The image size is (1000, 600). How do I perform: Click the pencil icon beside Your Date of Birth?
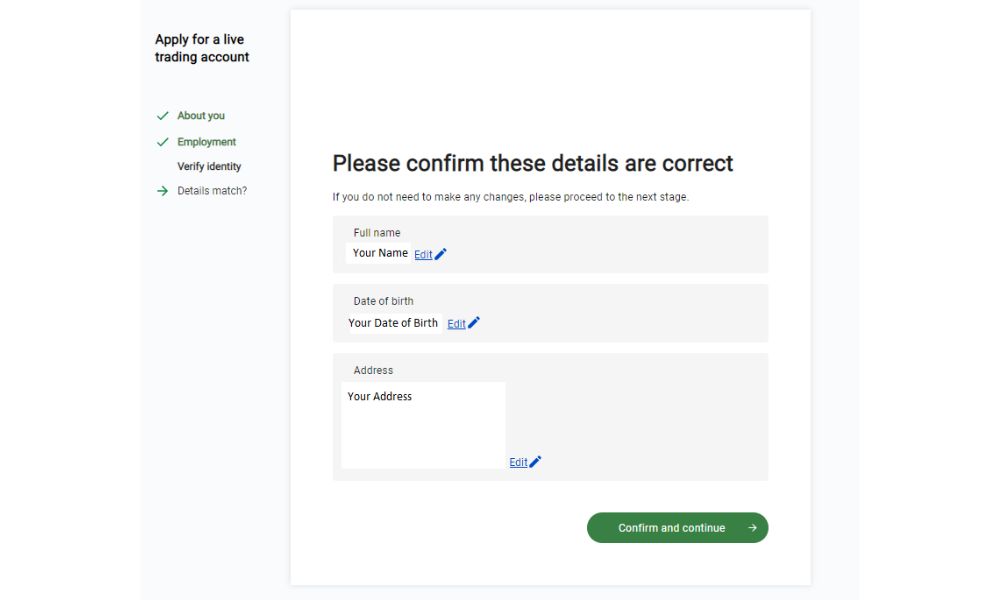474,323
